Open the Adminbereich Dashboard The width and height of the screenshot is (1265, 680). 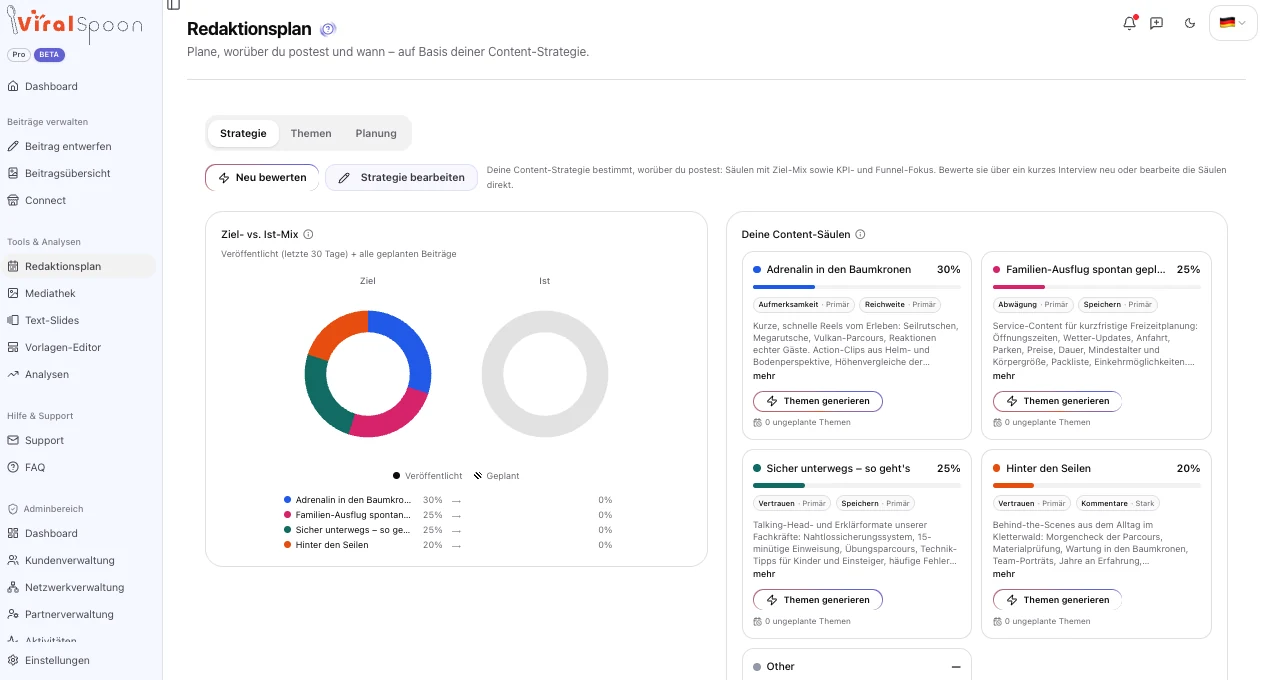(80, 533)
